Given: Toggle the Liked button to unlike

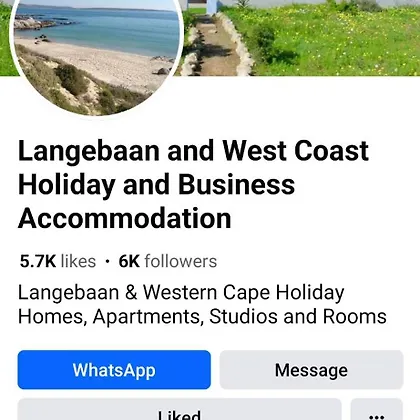Looking at the screenshot, I should (x=179, y=409).
